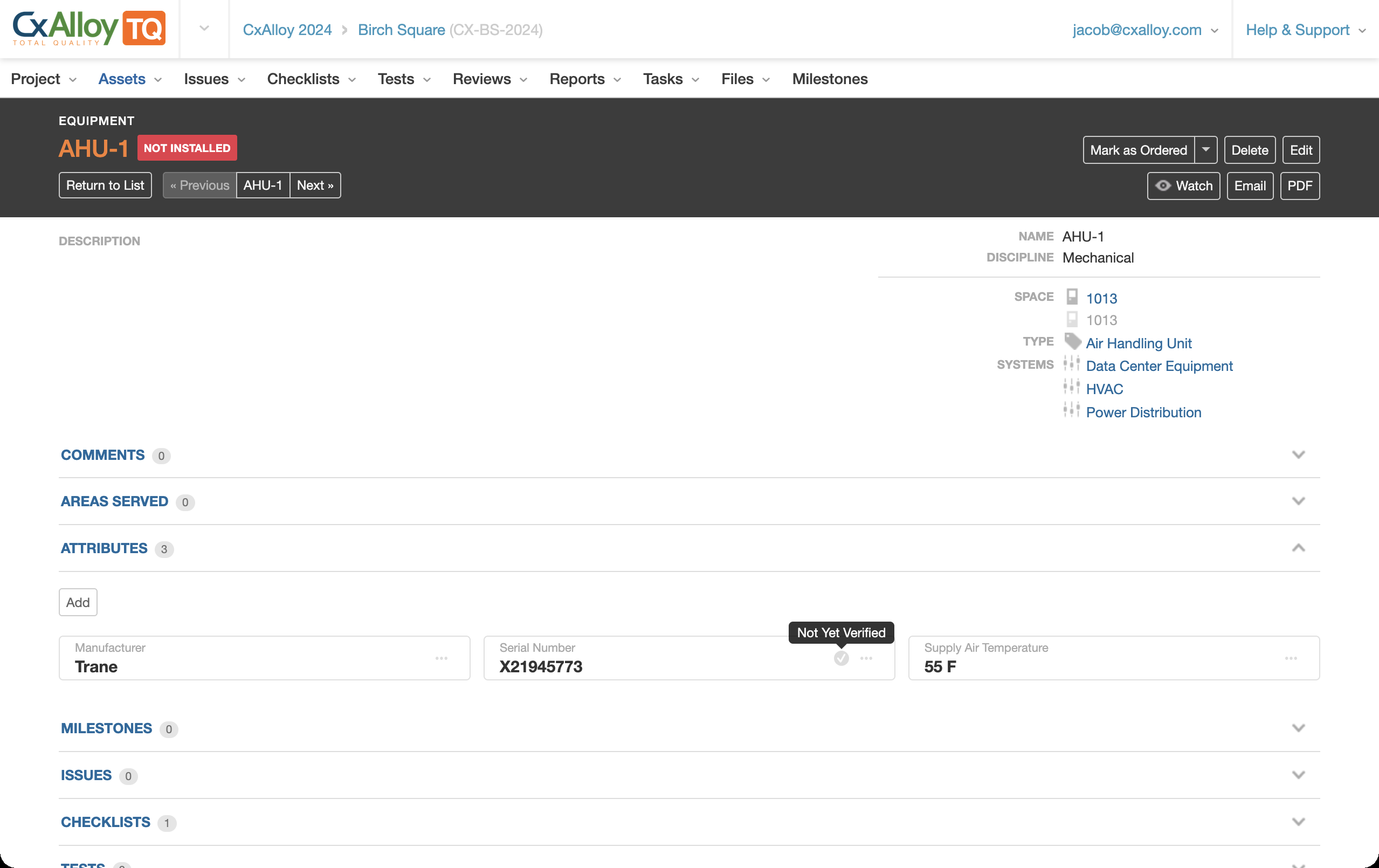
Task: Click Mark as Ordered button
Action: click(x=1139, y=149)
